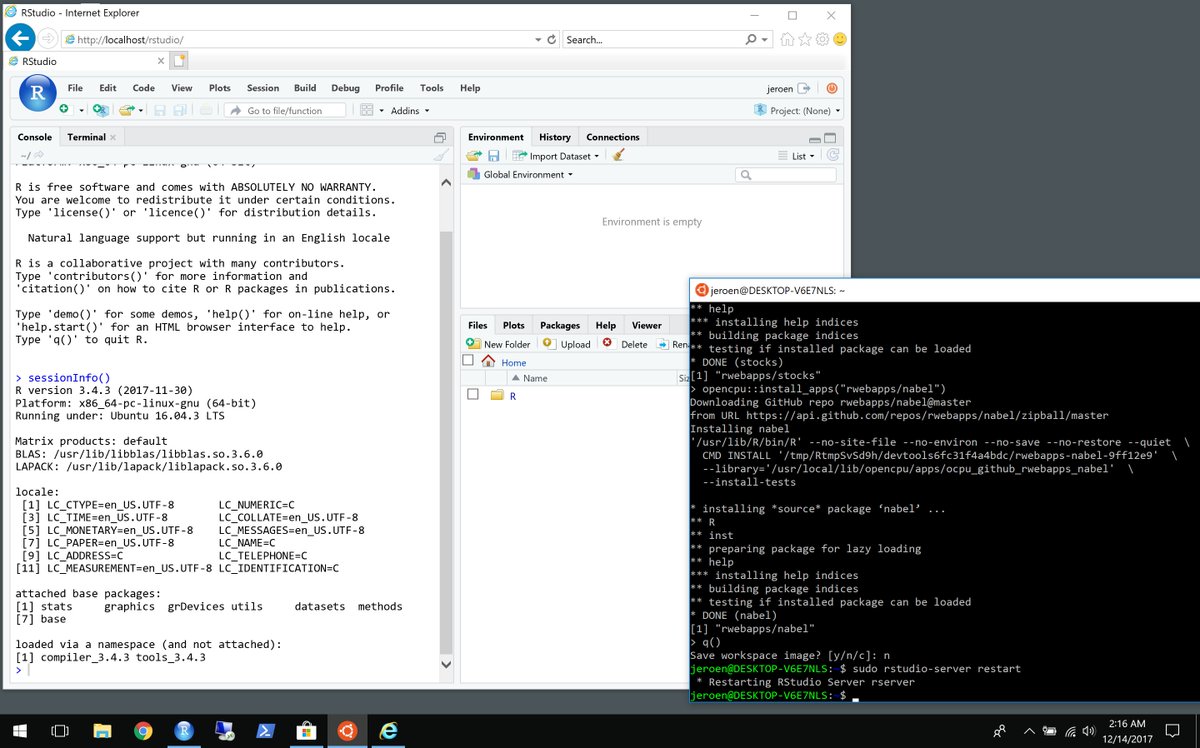The width and height of the screenshot is (1200, 748).
Task: Click the save workspace icon in Environment pane
Action: (x=494, y=155)
